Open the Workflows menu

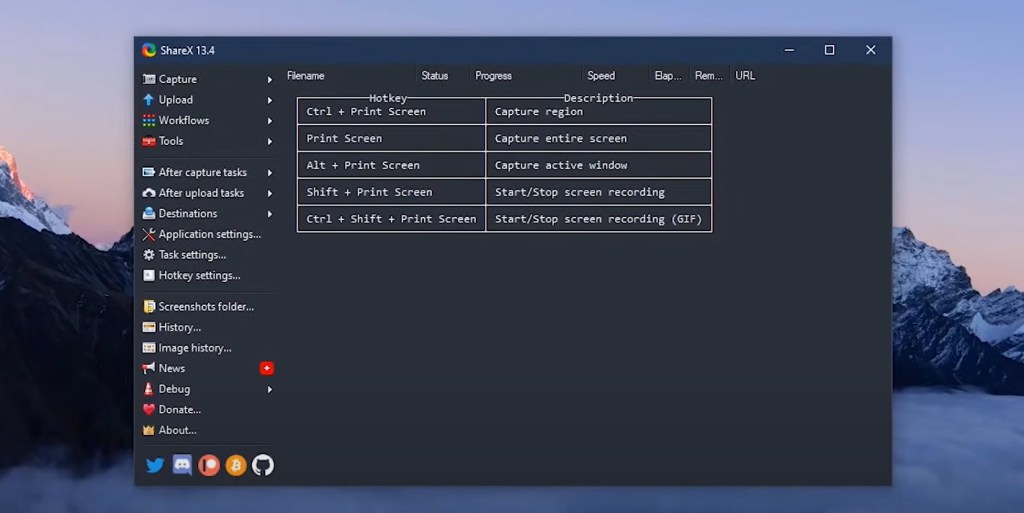184,120
